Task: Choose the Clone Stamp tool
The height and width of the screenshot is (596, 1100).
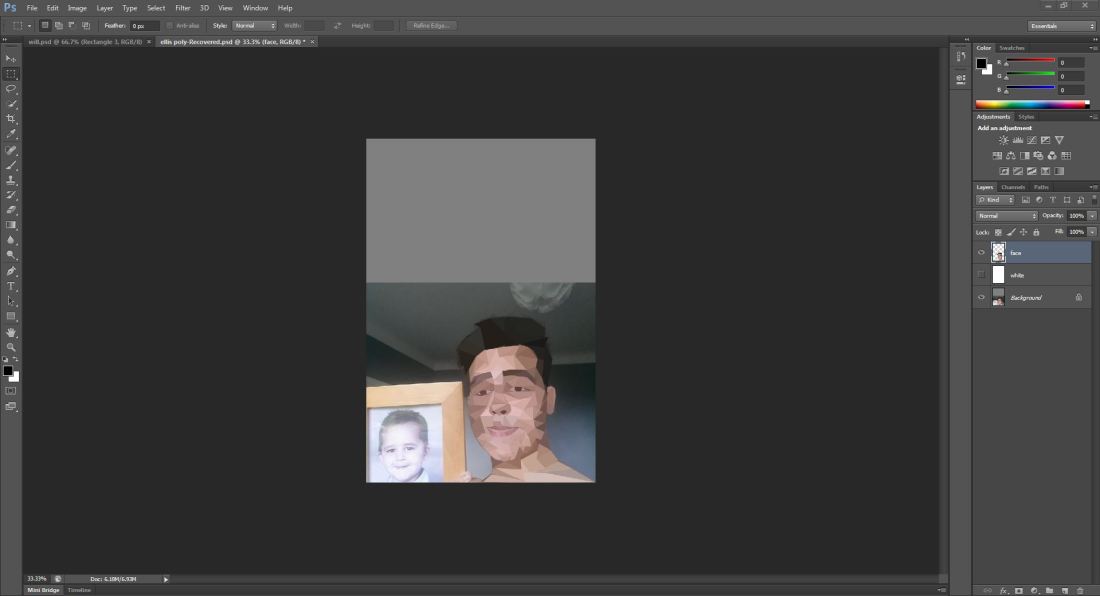Action: (x=11, y=180)
